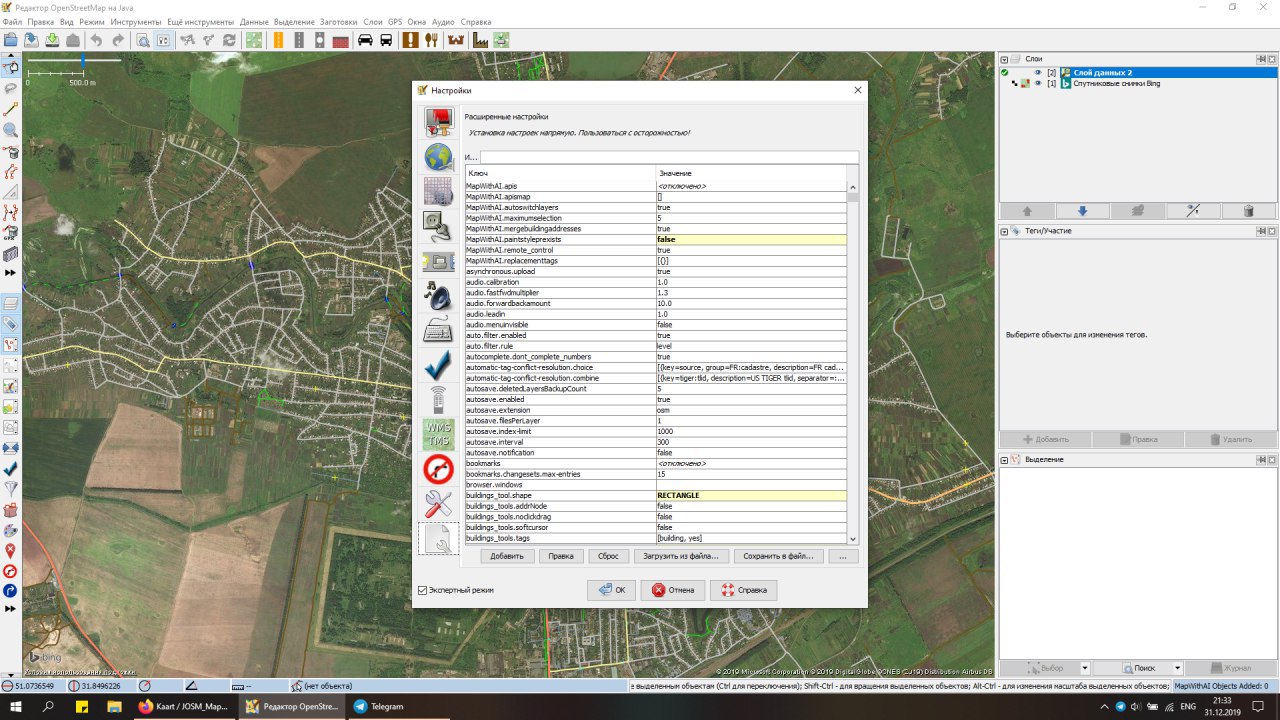1280x720 pixels.
Task: Open the Поиск dropdown arrow
Action: [1177, 667]
